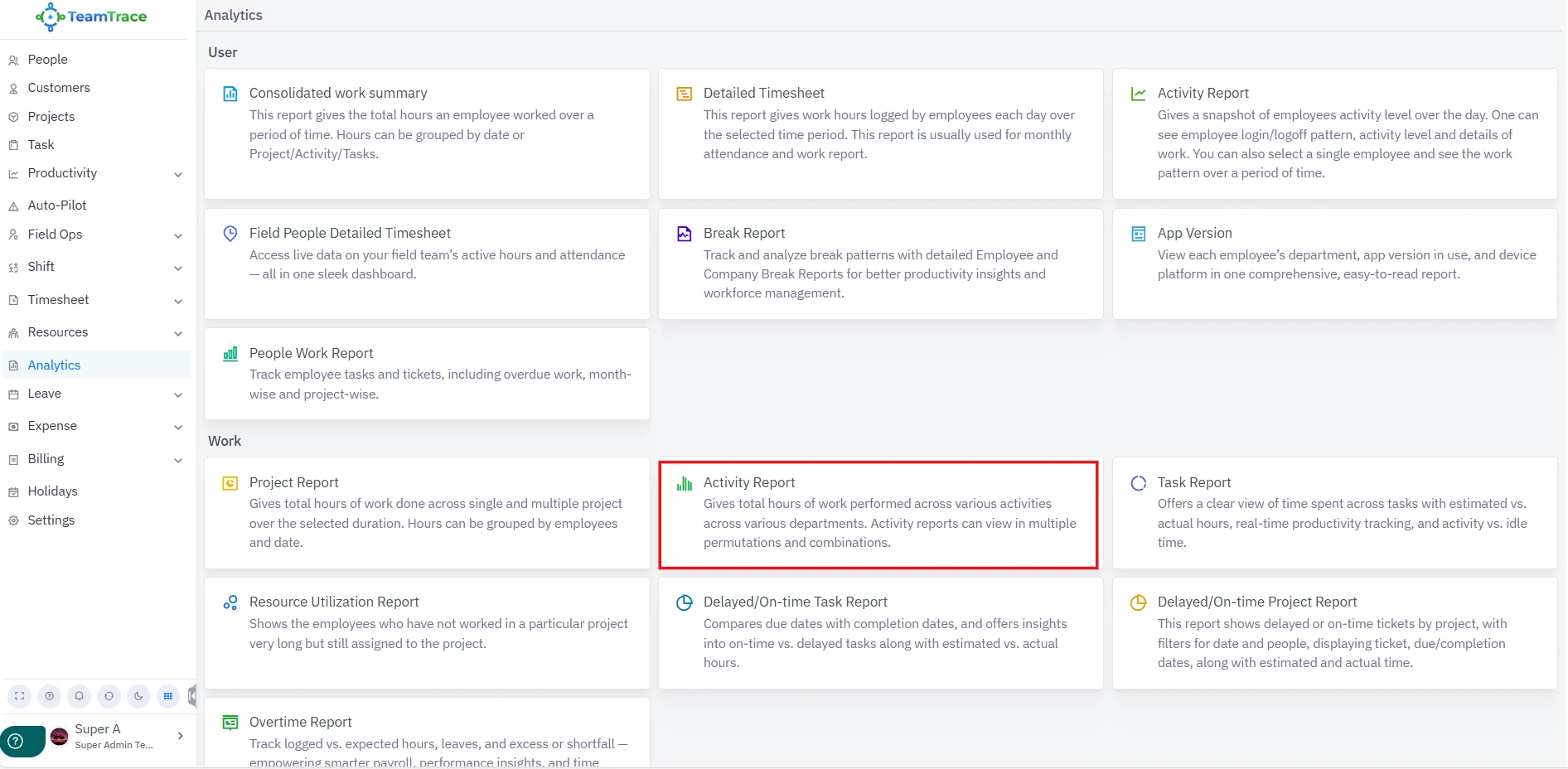
Task: Open the green help chat widget
Action: pyautogui.click(x=18, y=742)
